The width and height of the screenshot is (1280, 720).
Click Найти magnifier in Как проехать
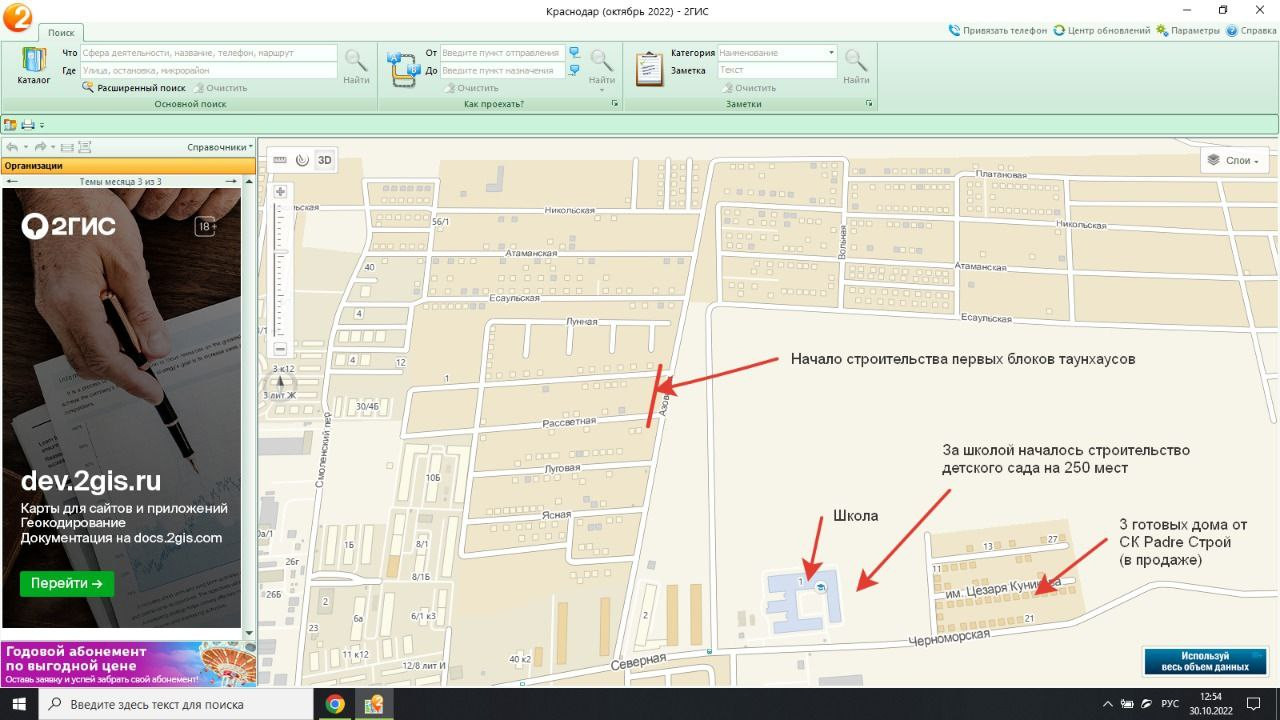602,66
